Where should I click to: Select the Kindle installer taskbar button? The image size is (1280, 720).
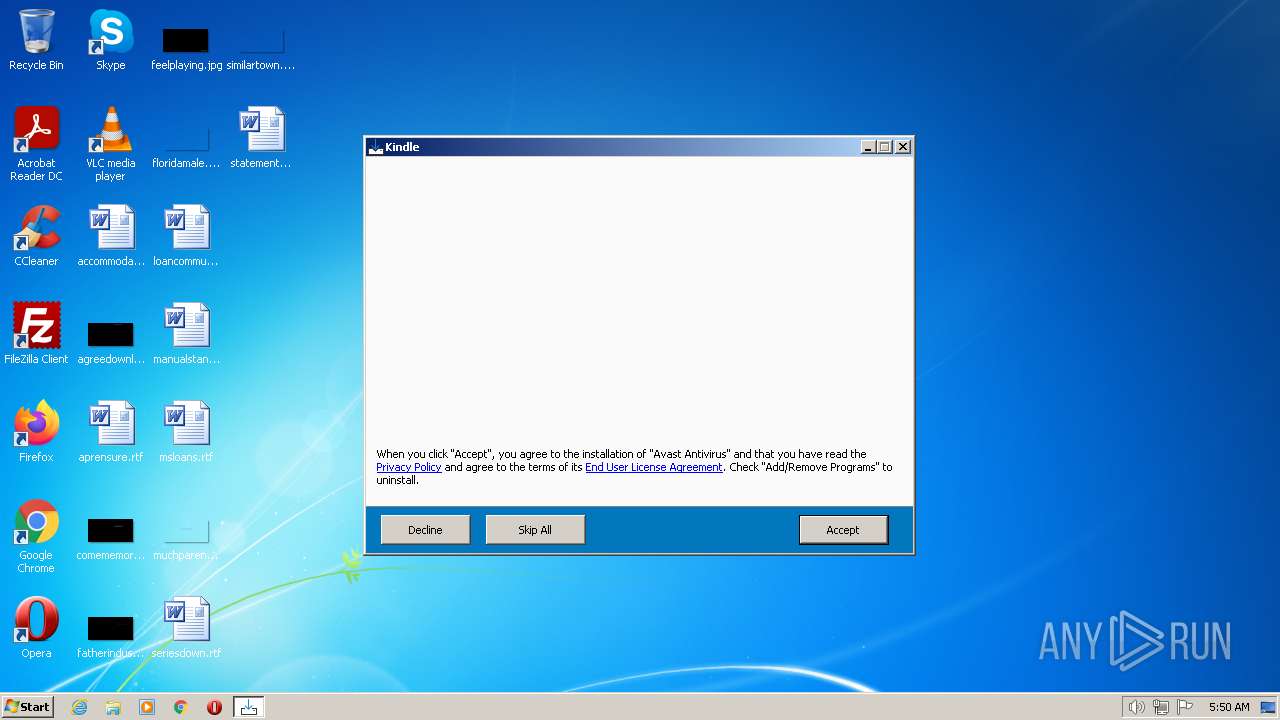point(248,707)
